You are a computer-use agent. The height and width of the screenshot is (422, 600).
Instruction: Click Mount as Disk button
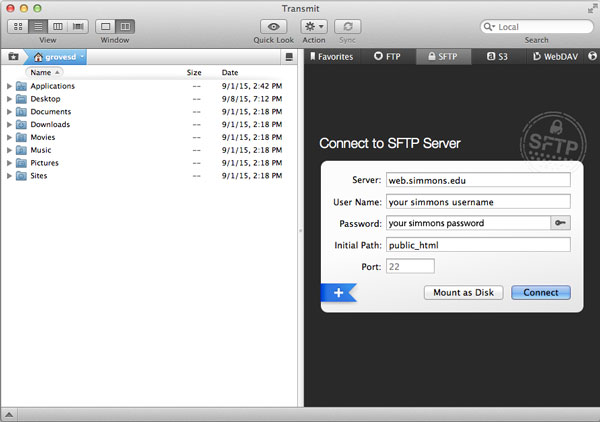pyautogui.click(x=463, y=293)
